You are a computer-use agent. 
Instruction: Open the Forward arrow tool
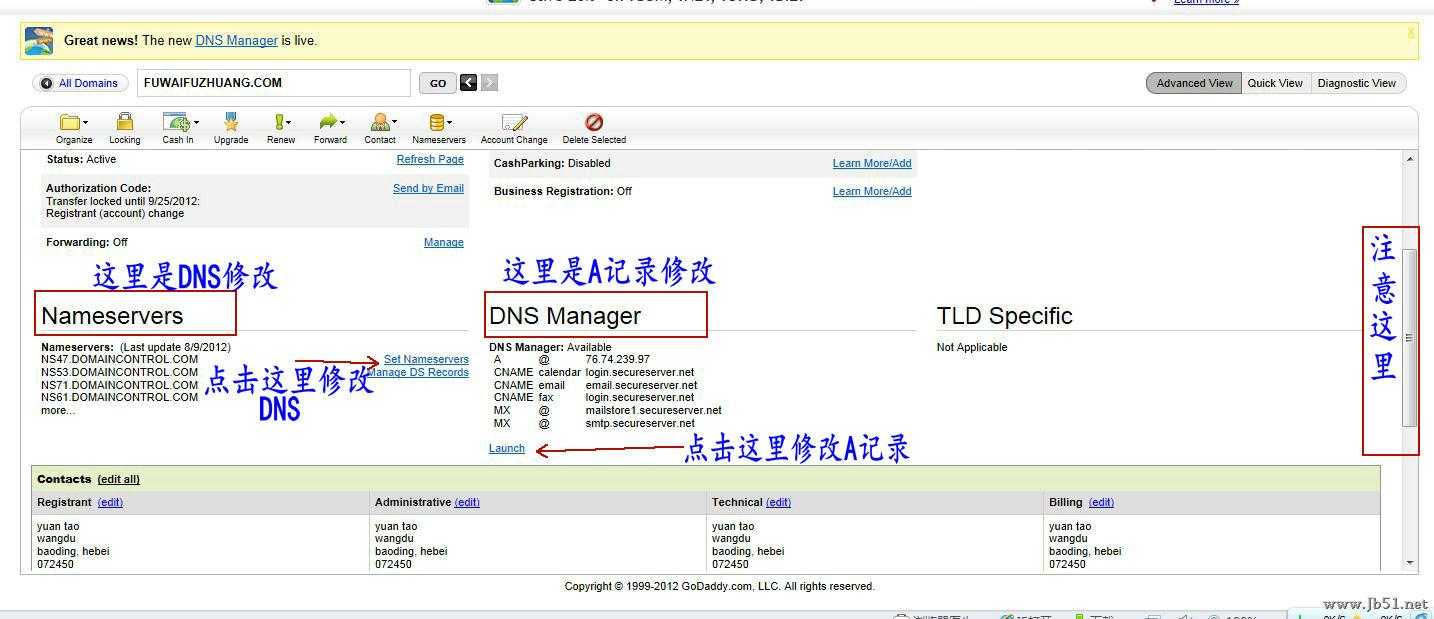pos(330,122)
